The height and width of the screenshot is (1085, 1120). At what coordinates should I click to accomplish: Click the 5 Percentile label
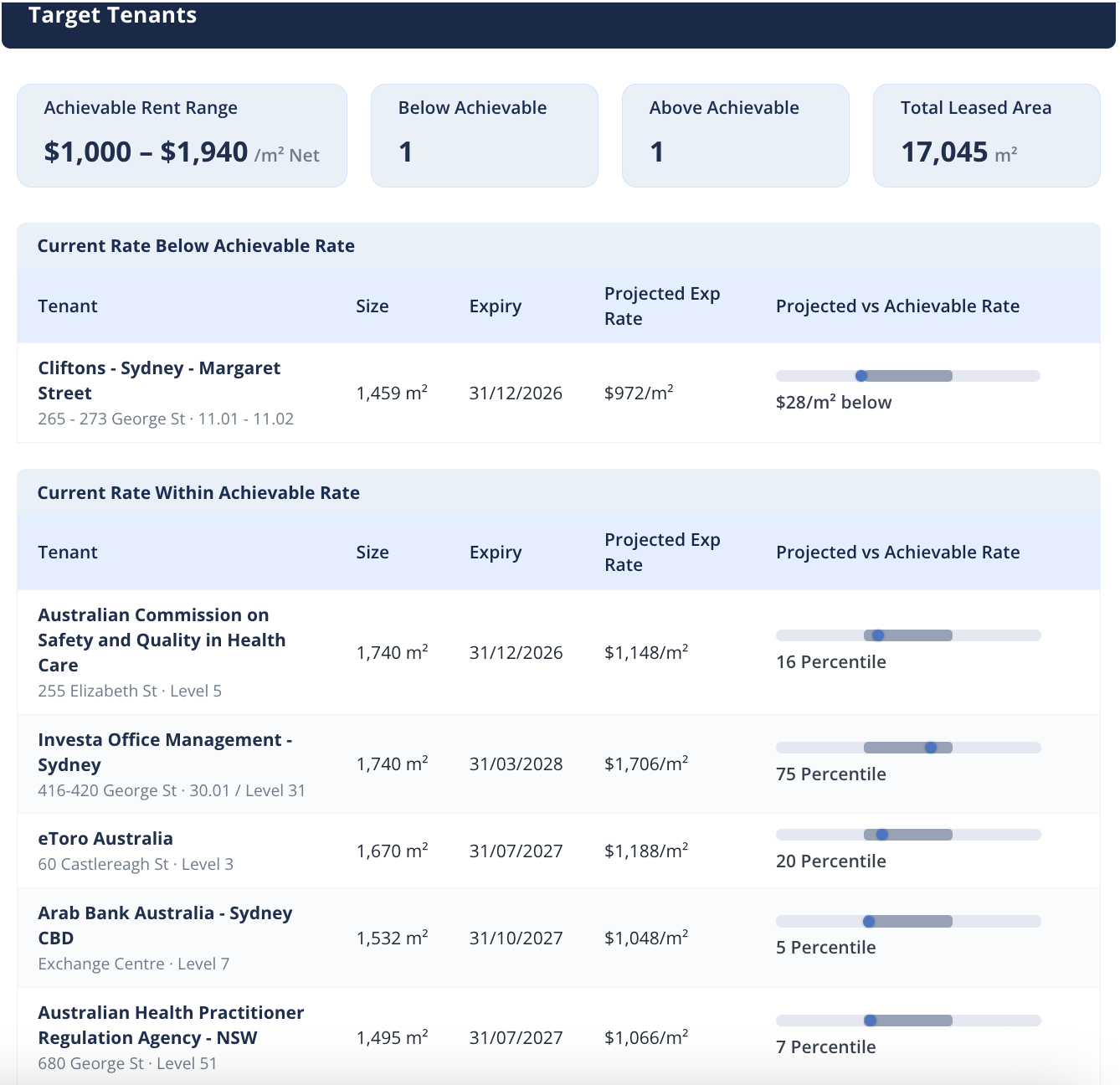(x=826, y=948)
